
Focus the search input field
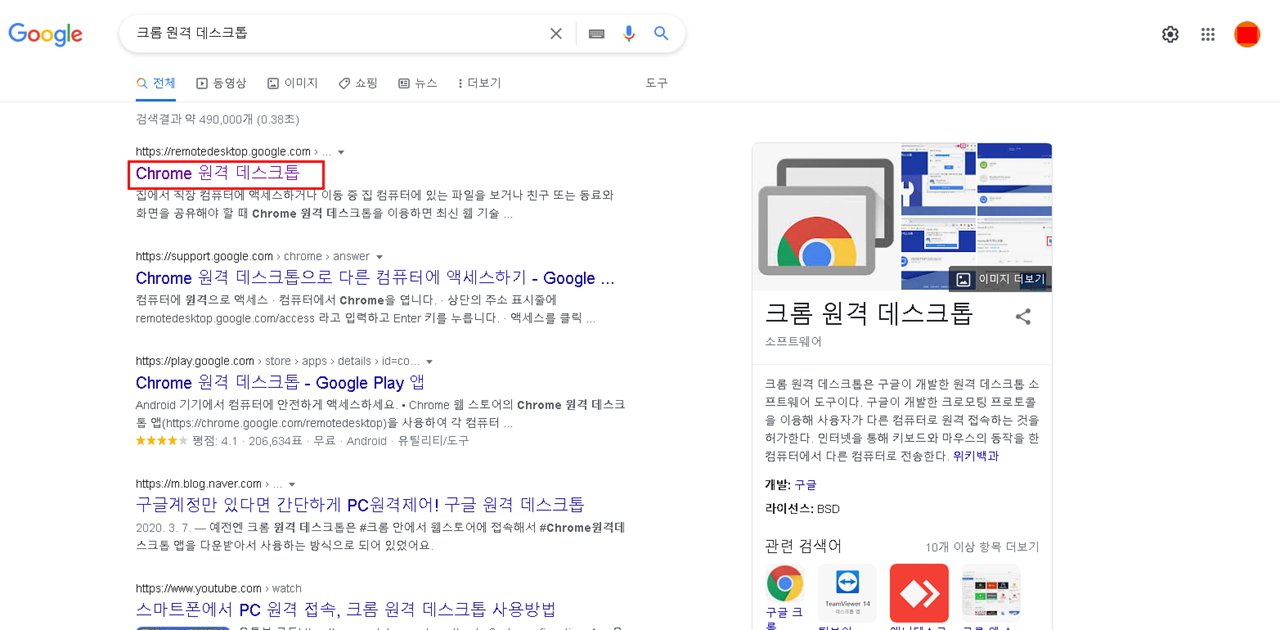340,33
